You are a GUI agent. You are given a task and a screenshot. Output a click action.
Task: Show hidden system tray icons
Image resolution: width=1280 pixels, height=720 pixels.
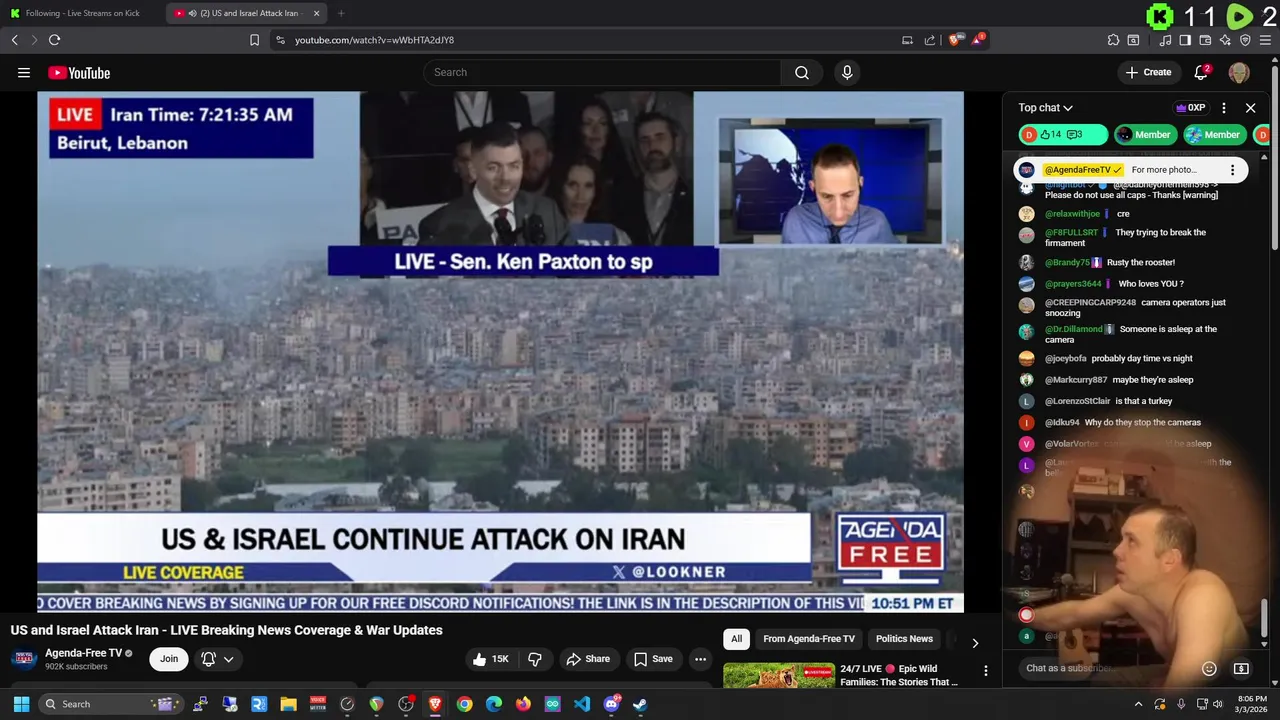click(x=1138, y=704)
